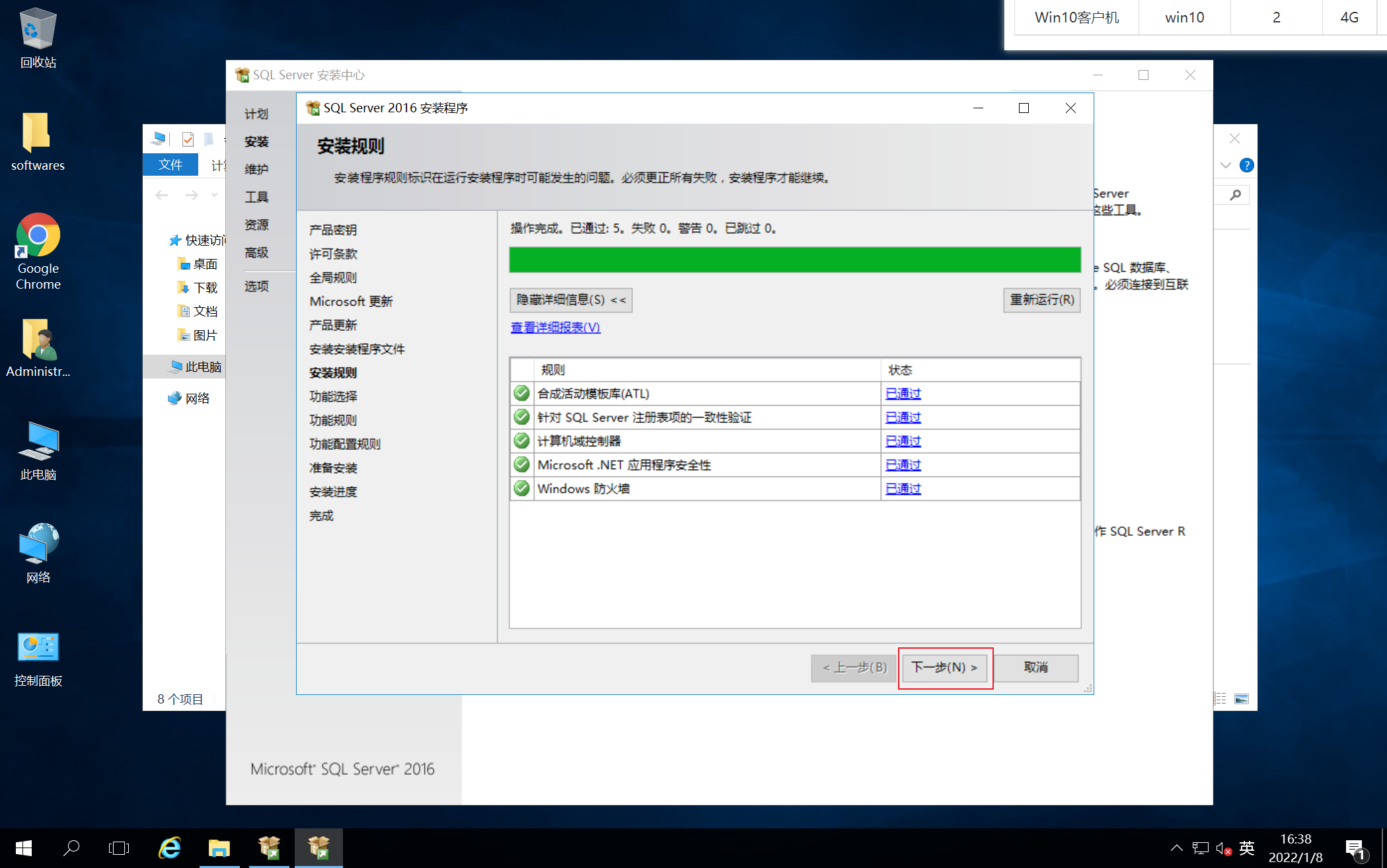Open 已通过 link for SQL Server 注册表项 rule
The width and height of the screenshot is (1387, 868).
click(903, 417)
